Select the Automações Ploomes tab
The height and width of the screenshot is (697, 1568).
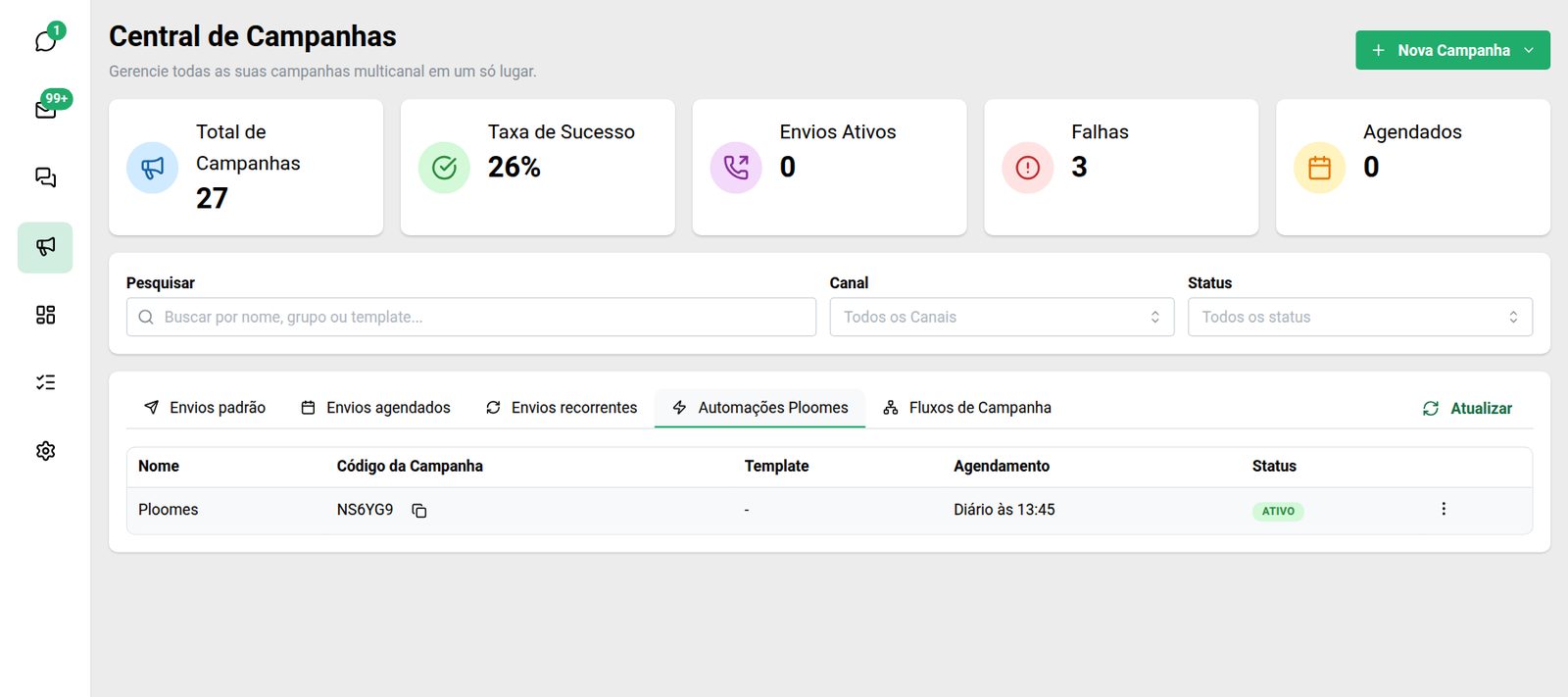click(759, 408)
